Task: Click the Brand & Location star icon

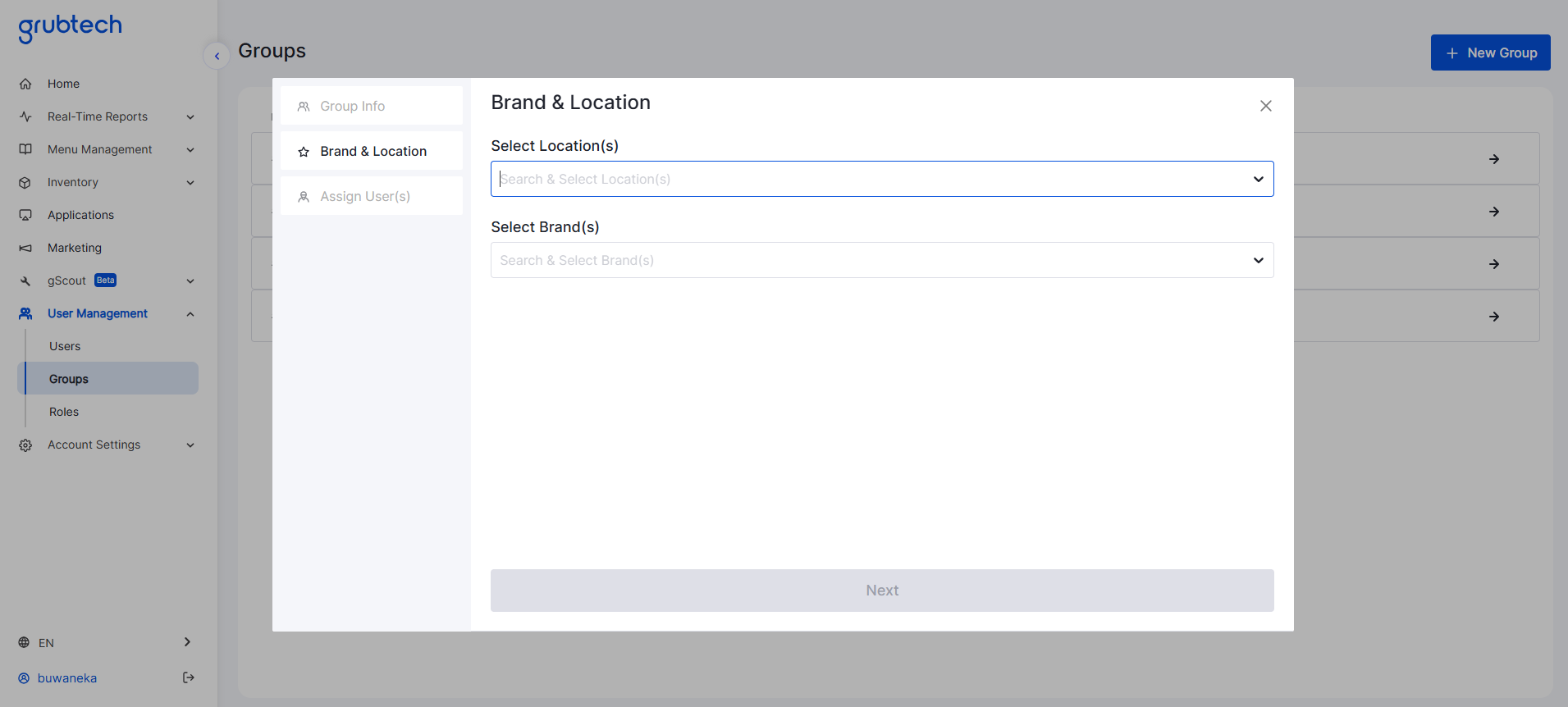Action: coord(304,152)
